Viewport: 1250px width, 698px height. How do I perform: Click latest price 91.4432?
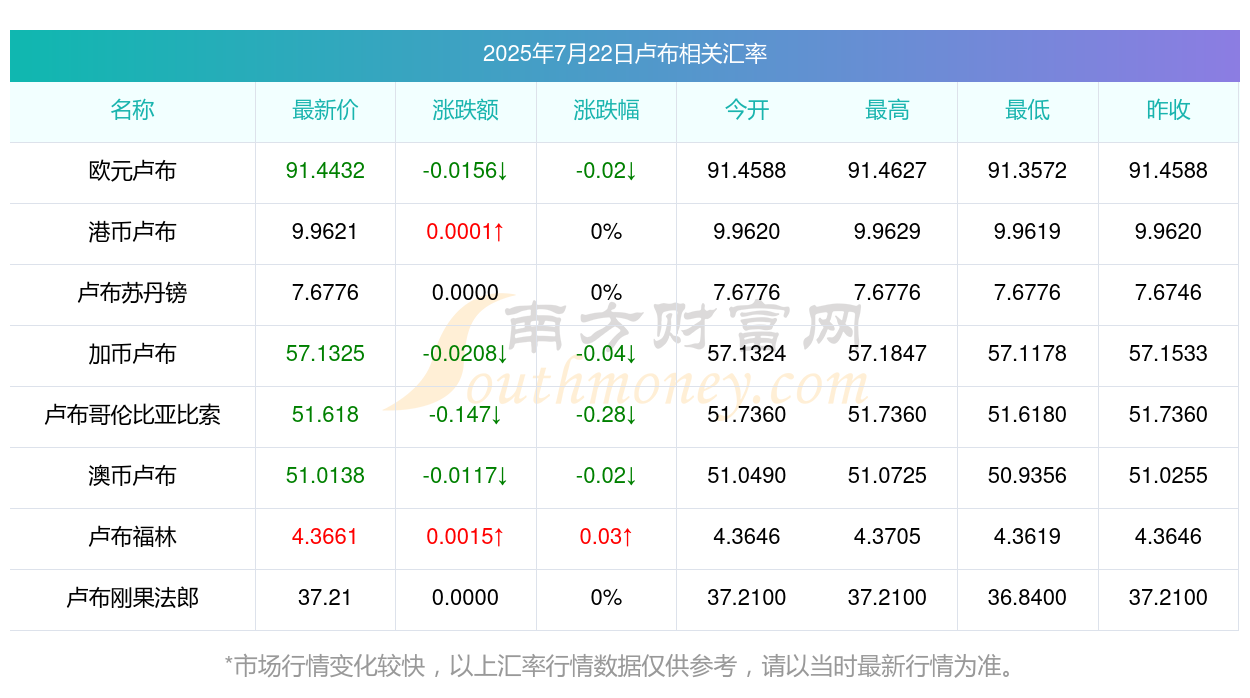tap(325, 171)
